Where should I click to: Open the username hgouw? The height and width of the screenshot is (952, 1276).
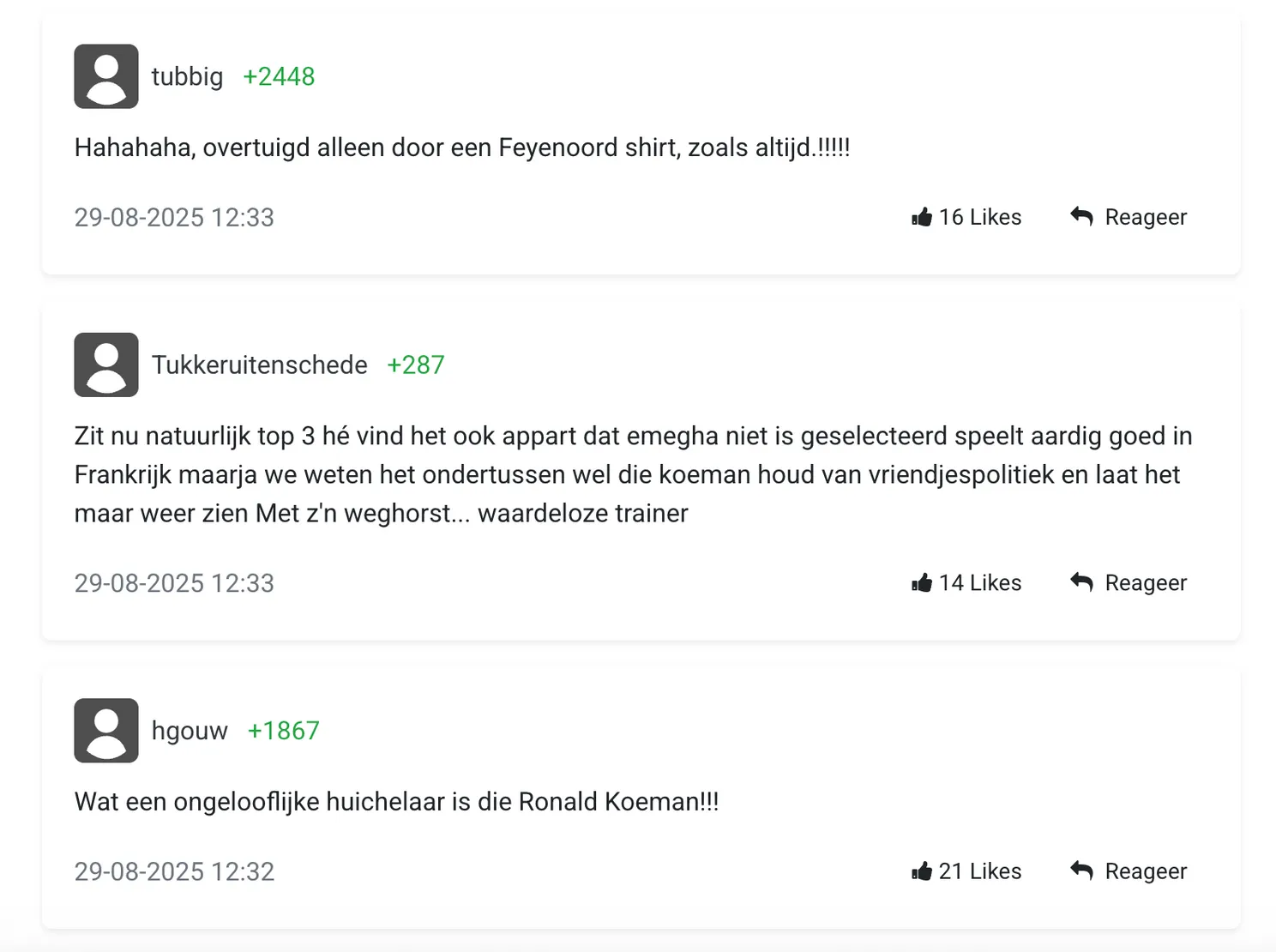(x=189, y=730)
